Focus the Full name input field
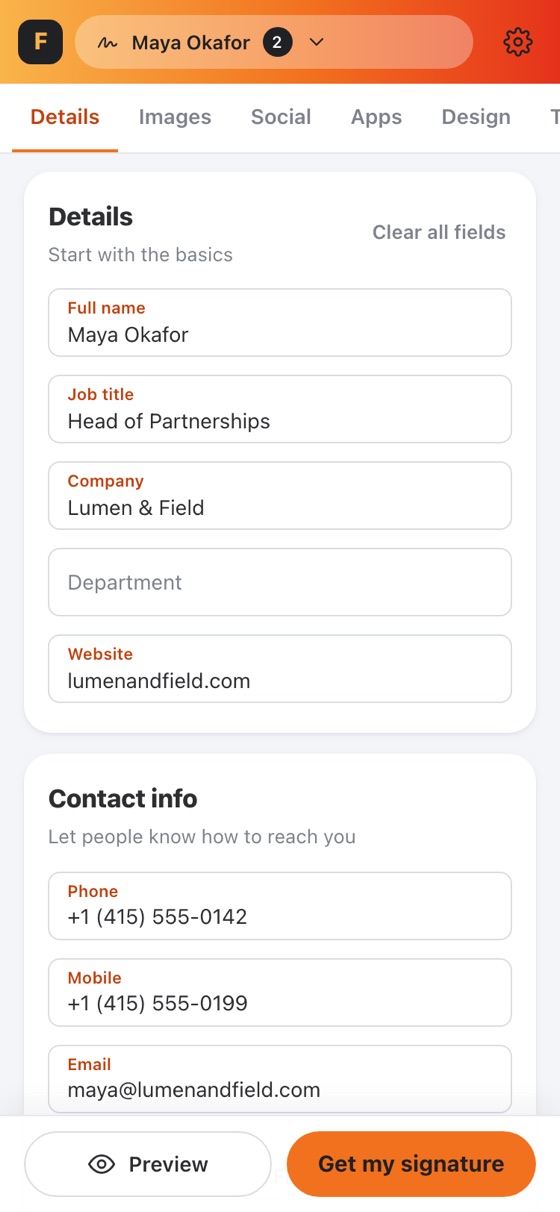Screen dimensions: 560x1212 (280, 323)
